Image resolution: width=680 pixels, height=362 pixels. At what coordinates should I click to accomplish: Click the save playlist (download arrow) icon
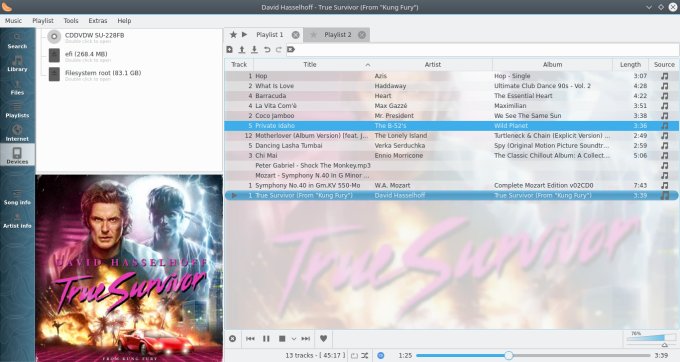255,50
